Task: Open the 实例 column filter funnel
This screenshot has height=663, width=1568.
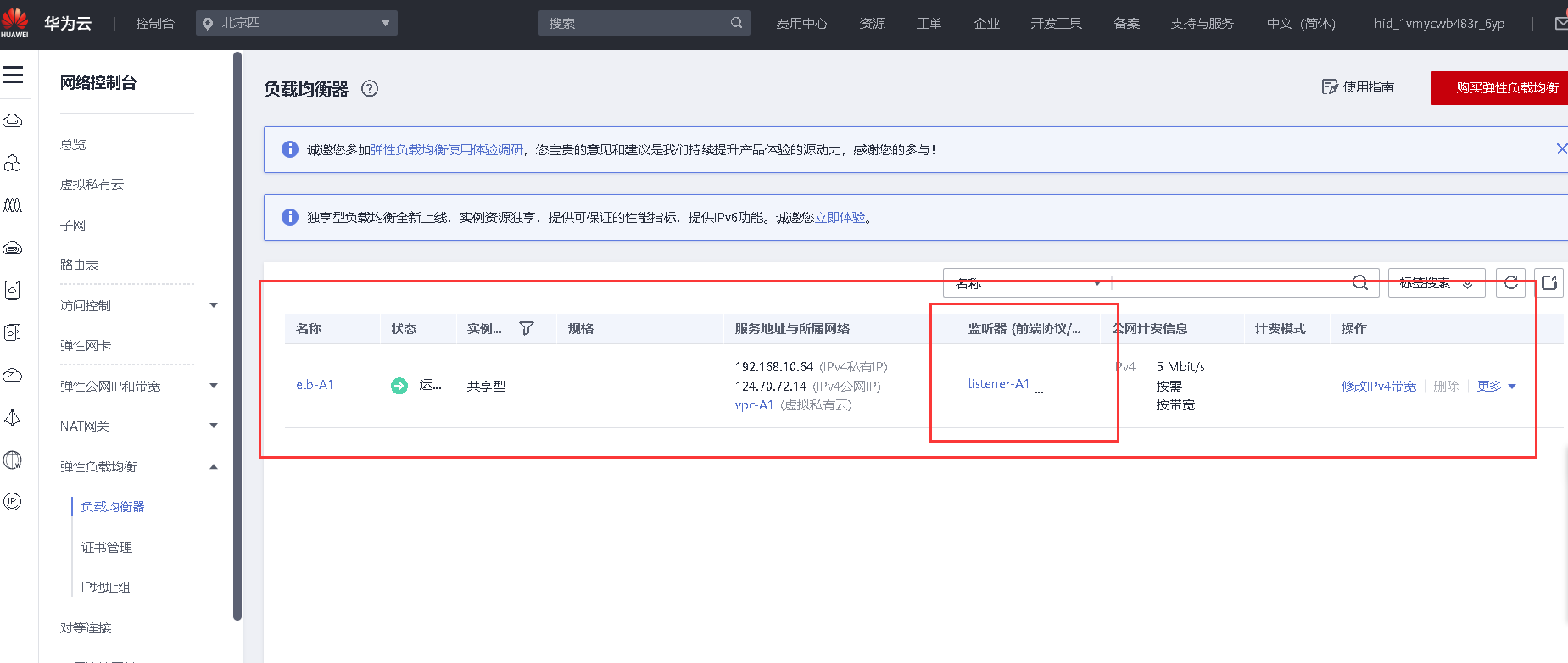Action: 527,329
